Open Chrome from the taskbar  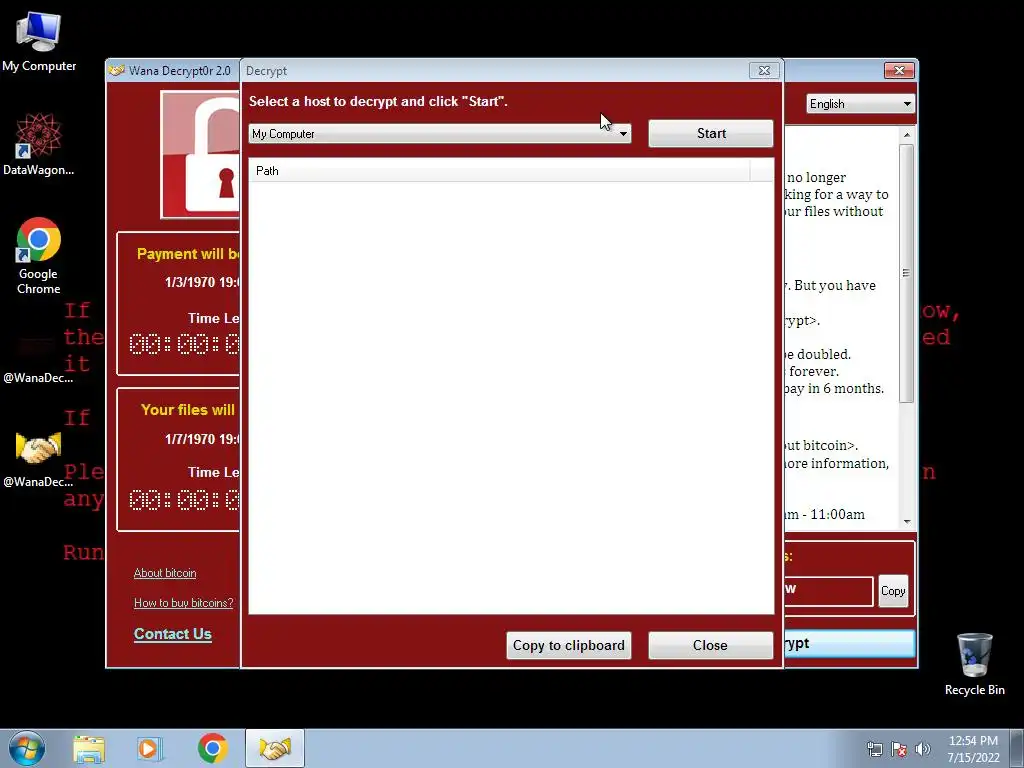pyautogui.click(x=212, y=749)
